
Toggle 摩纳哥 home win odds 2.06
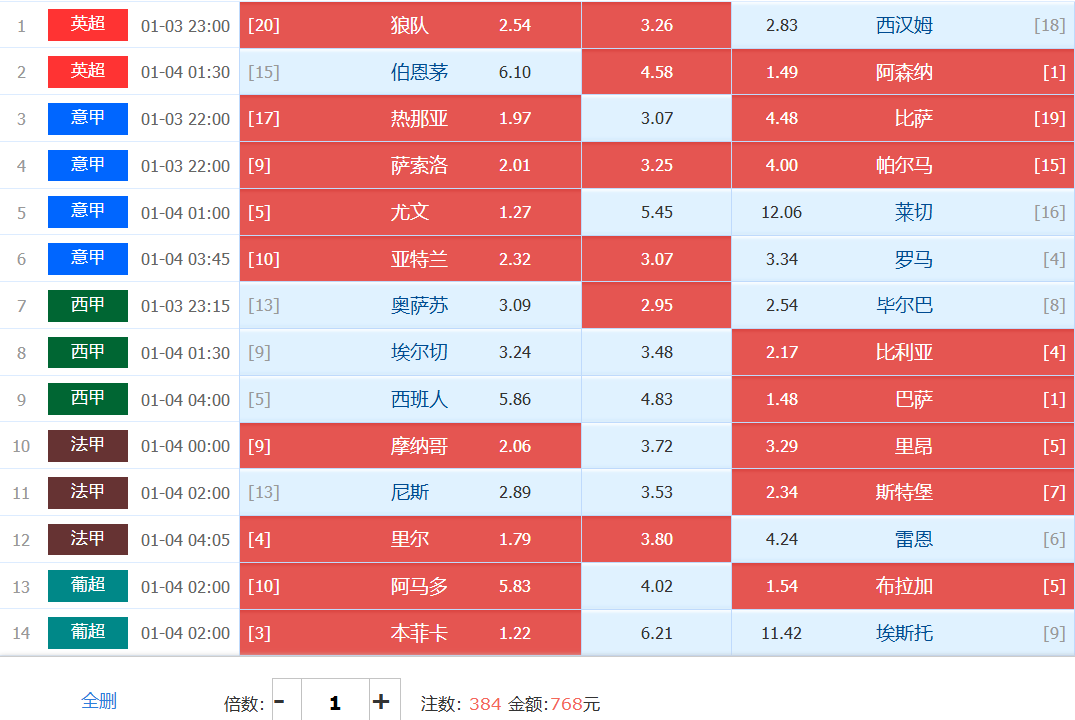410,446
